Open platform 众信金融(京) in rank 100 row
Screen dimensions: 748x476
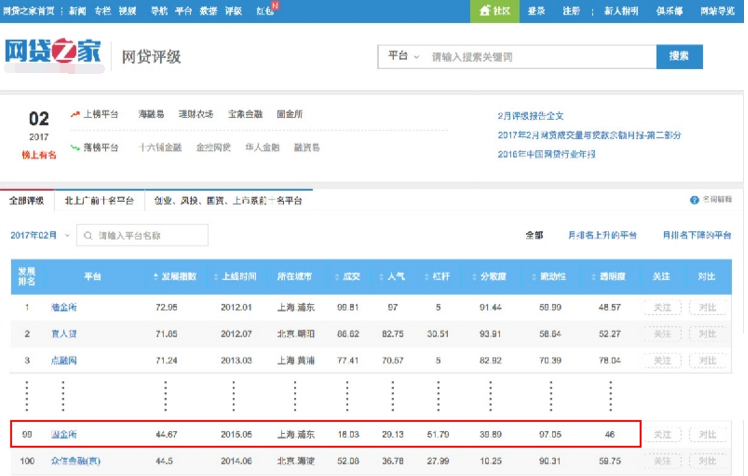pos(76,461)
